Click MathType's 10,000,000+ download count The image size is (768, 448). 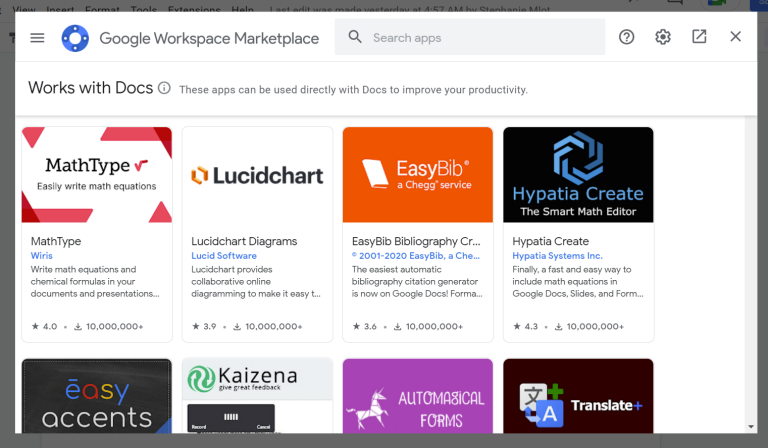click(x=109, y=327)
